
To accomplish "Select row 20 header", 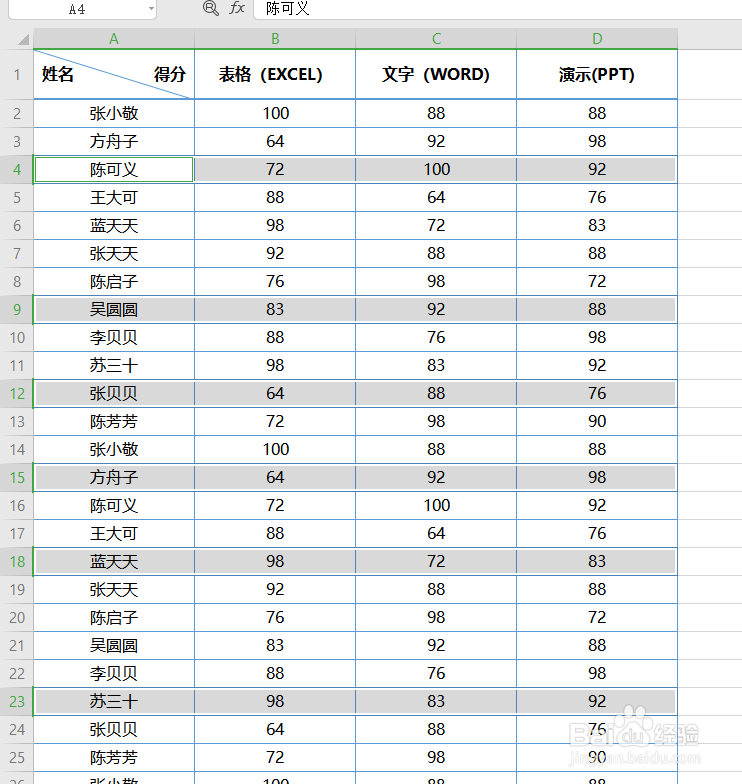I will (16, 618).
